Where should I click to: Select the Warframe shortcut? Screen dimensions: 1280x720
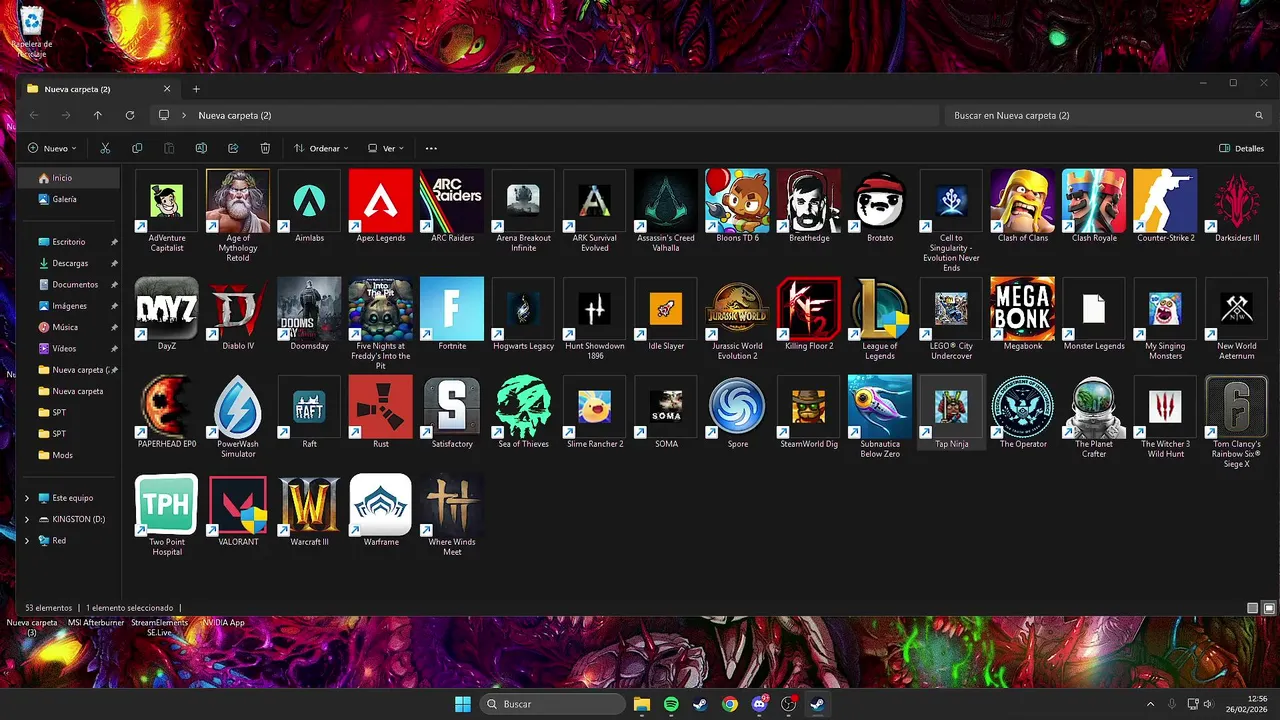[381, 505]
